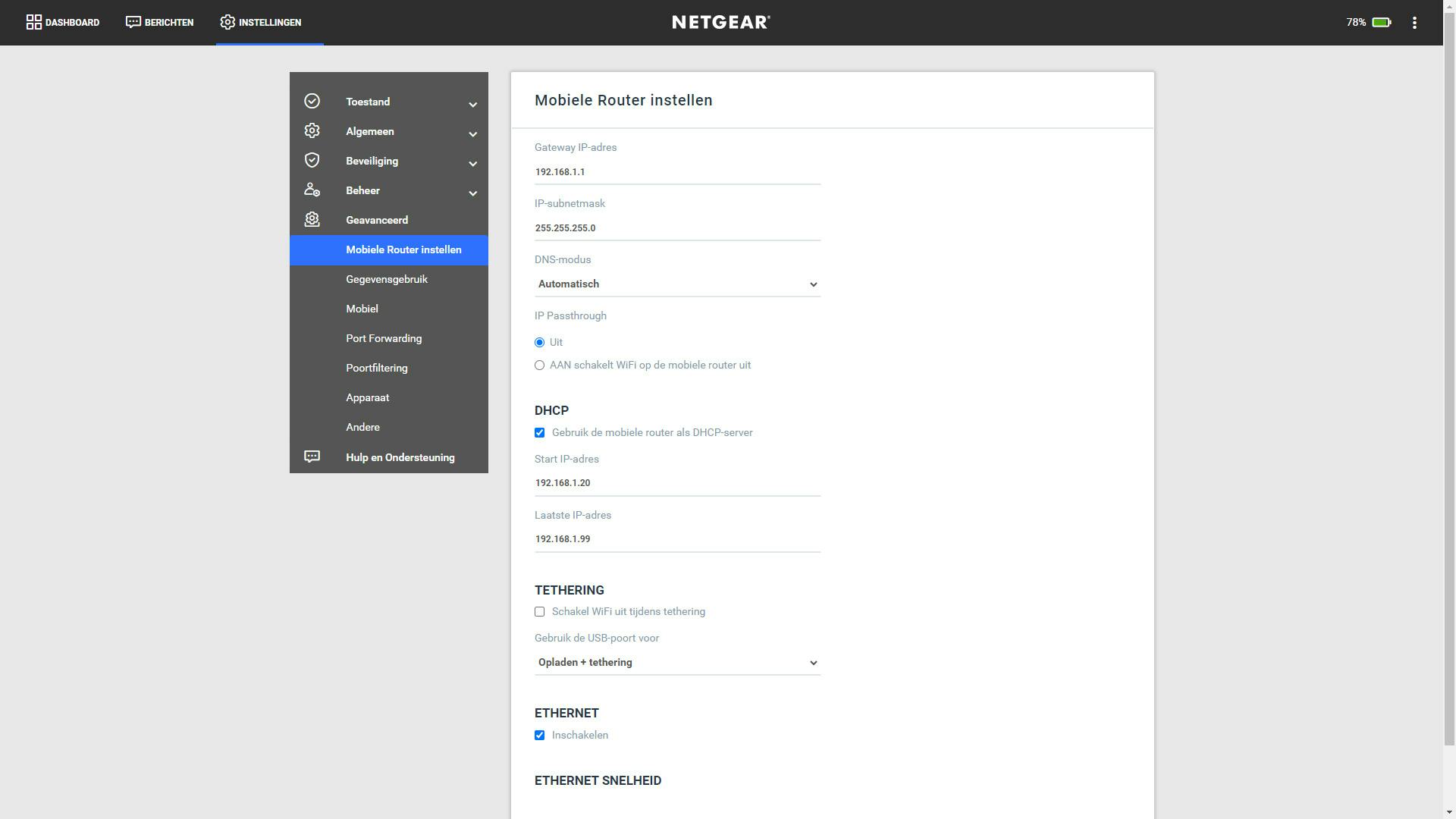This screenshot has height=819, width=1456.
Task: Click the Toestand checkmark circle icon
Action: pos(312,102)
